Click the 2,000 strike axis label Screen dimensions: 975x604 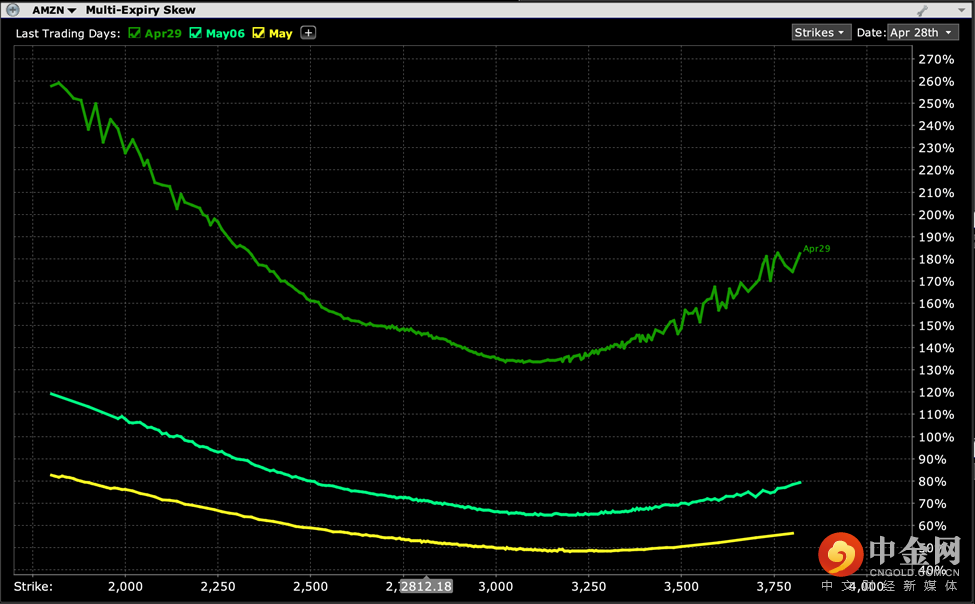(x=125, y=587)
